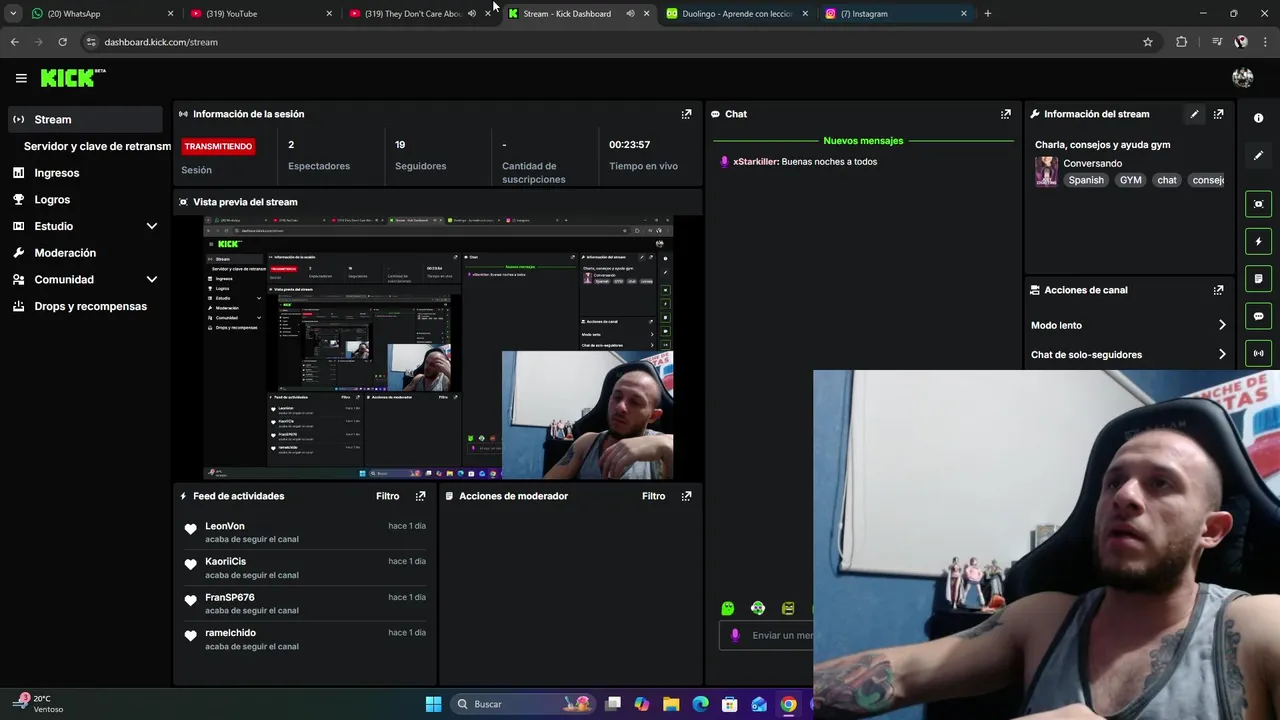Mute the Stream - Kick Dashboard tab audio

[630, 14]
